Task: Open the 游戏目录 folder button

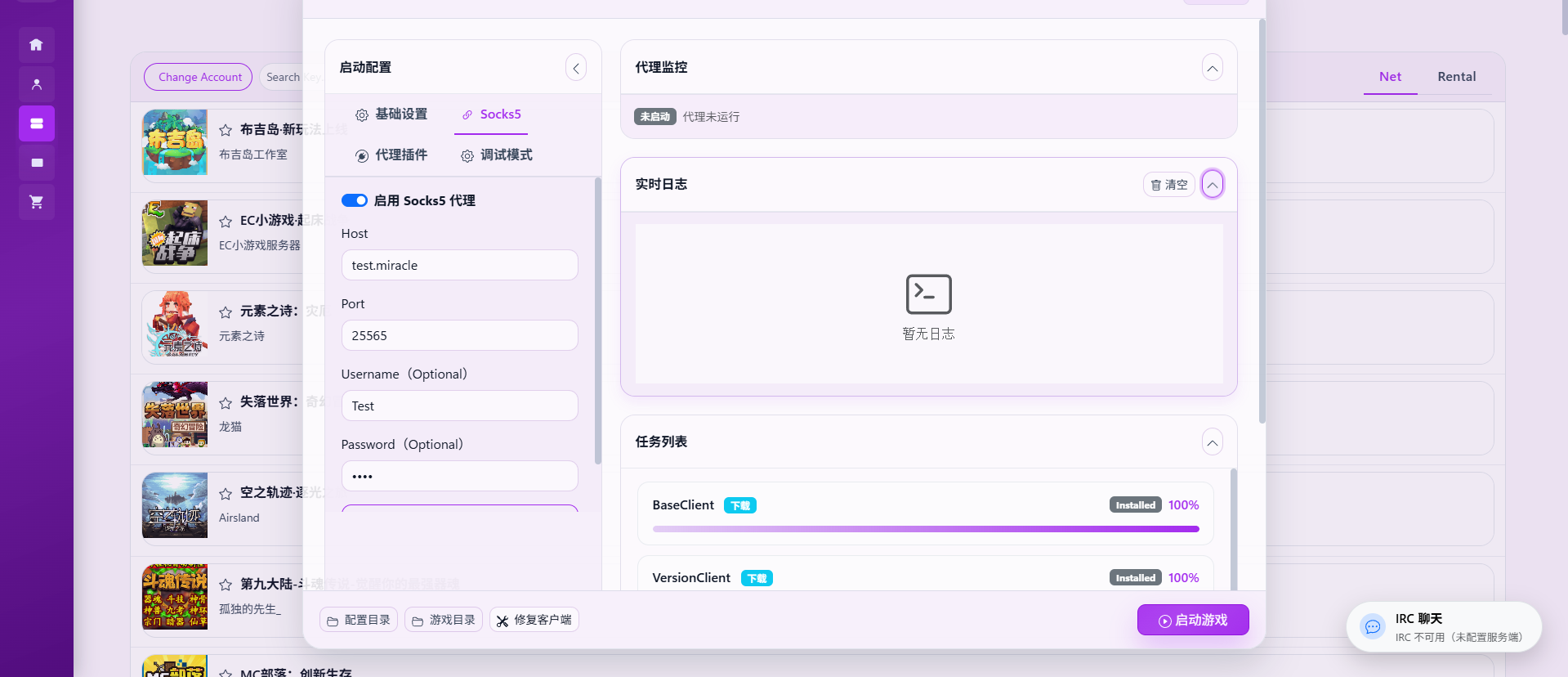Action: click(x=444, y=620)
